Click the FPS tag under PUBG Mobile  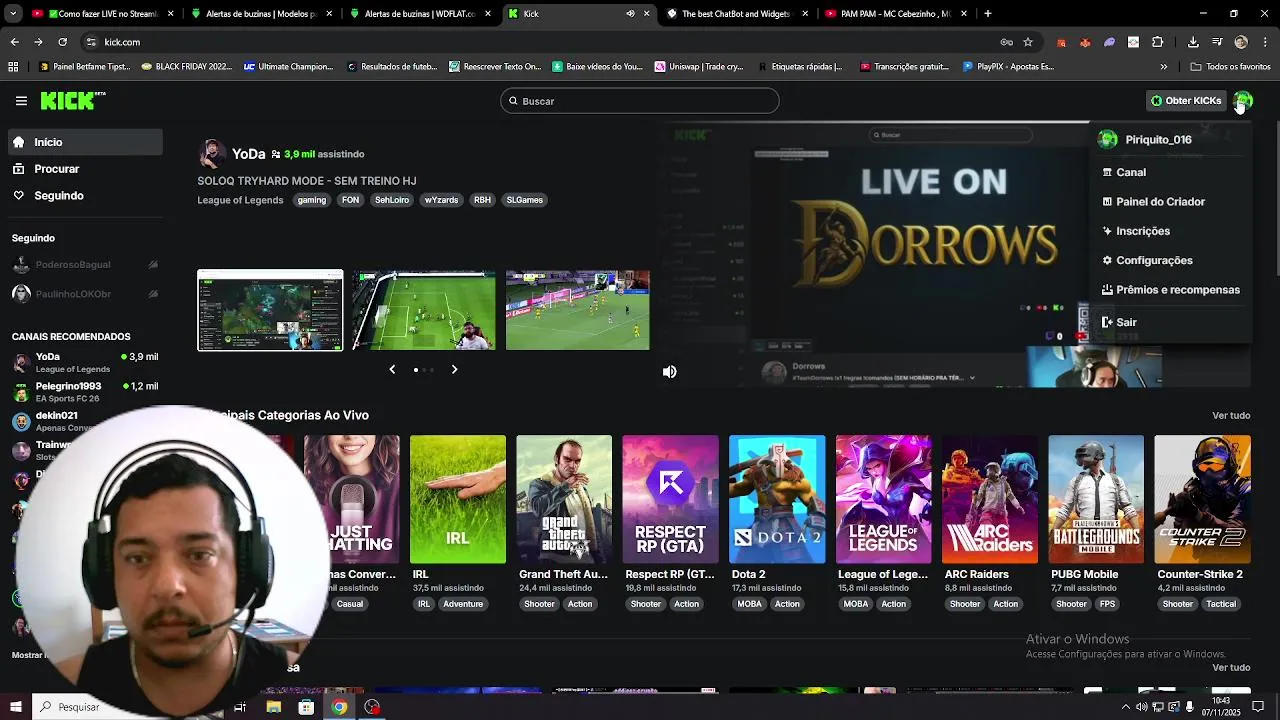1107,604
